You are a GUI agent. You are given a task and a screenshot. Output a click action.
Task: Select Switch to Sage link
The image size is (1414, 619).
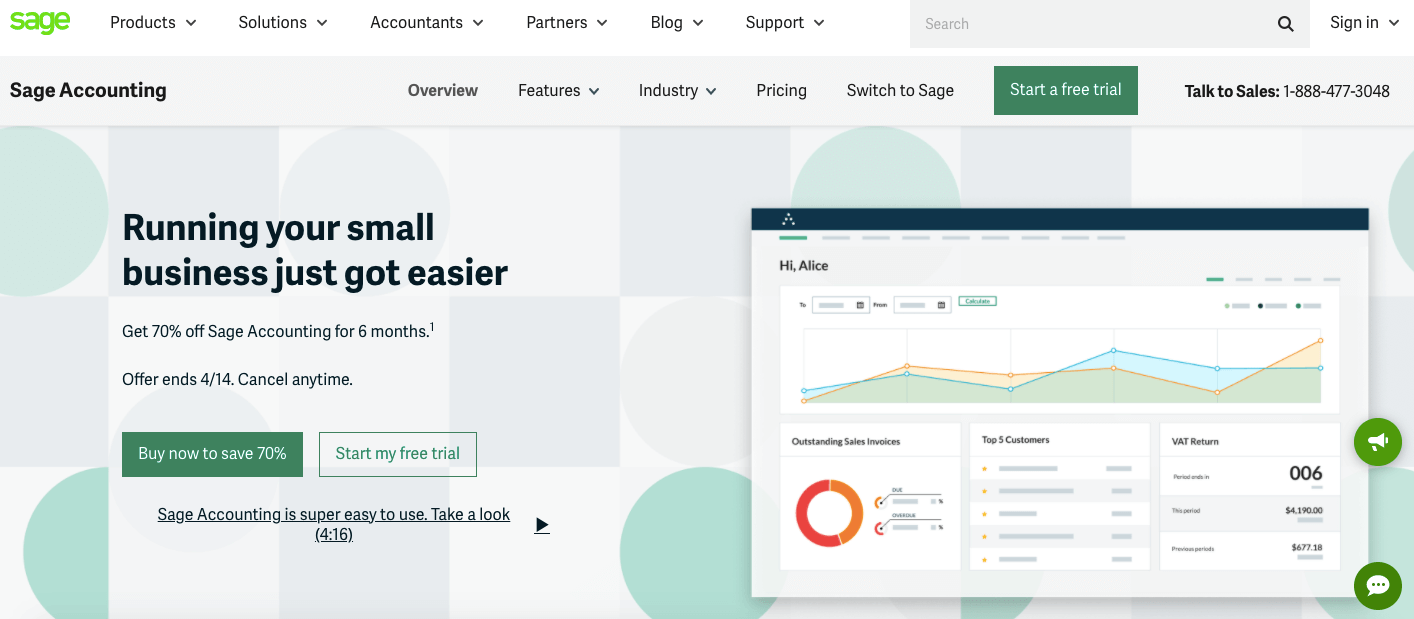900,90
